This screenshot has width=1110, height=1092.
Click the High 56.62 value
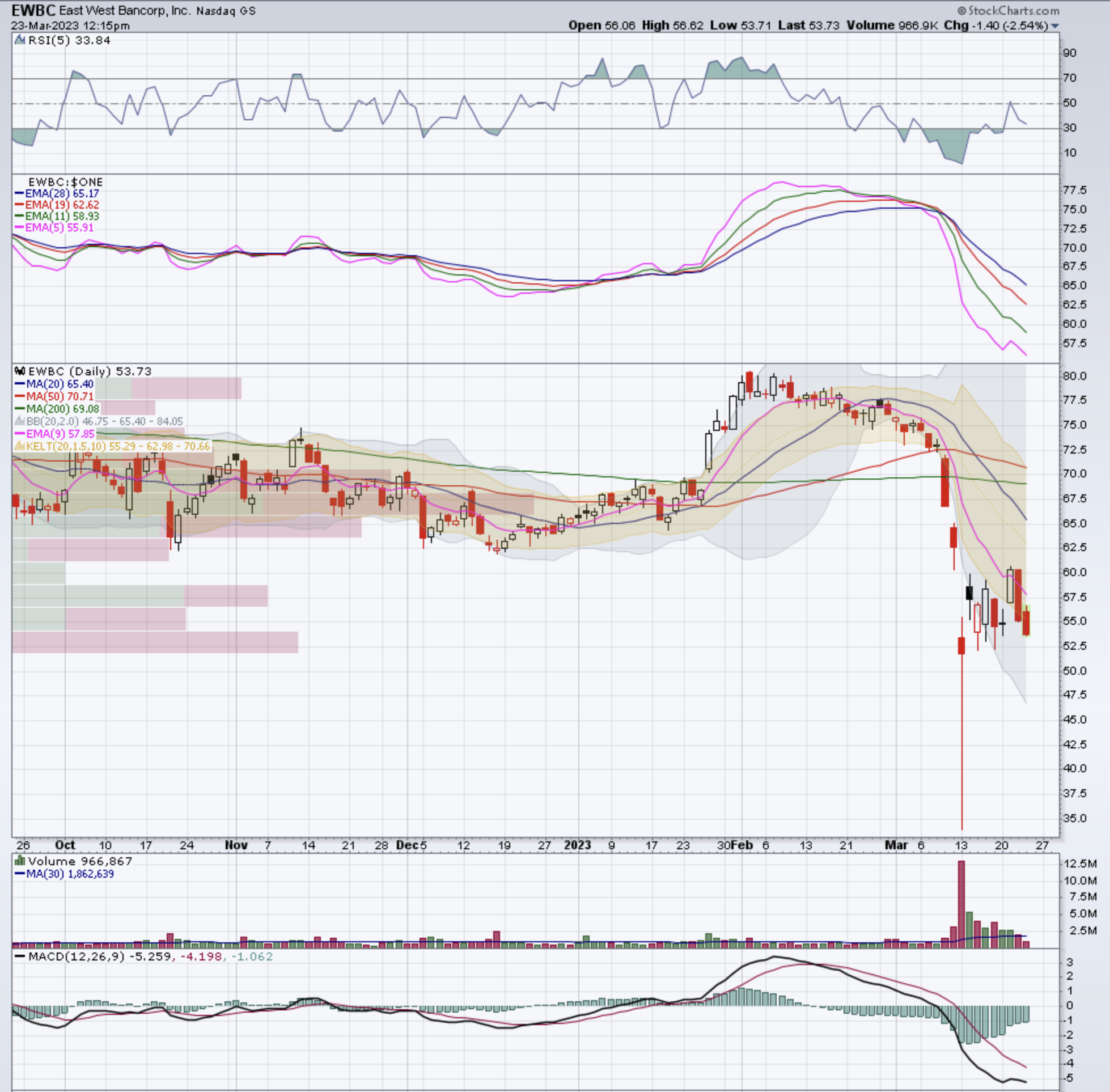point(672,26)
